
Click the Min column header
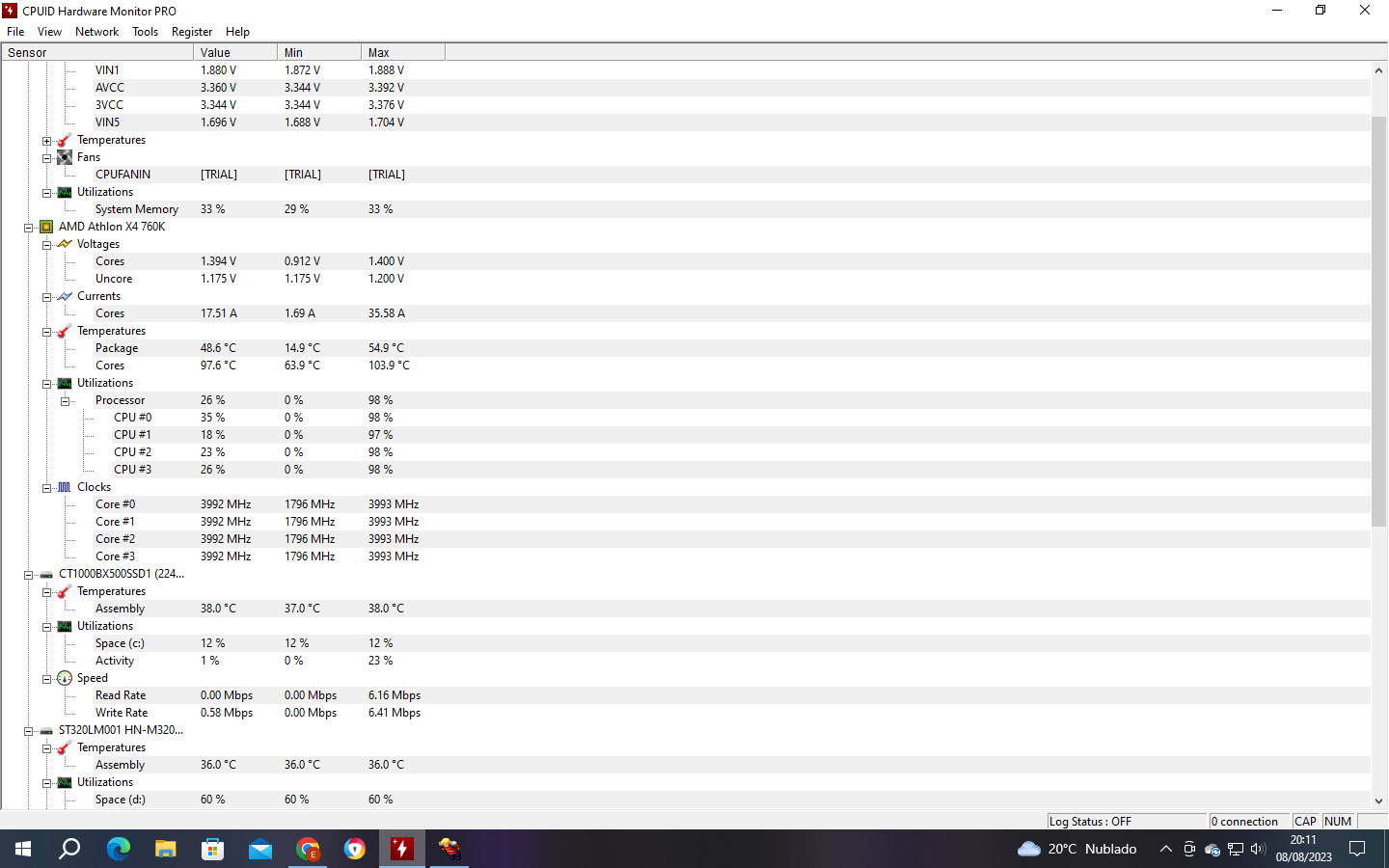coord(319,53)
